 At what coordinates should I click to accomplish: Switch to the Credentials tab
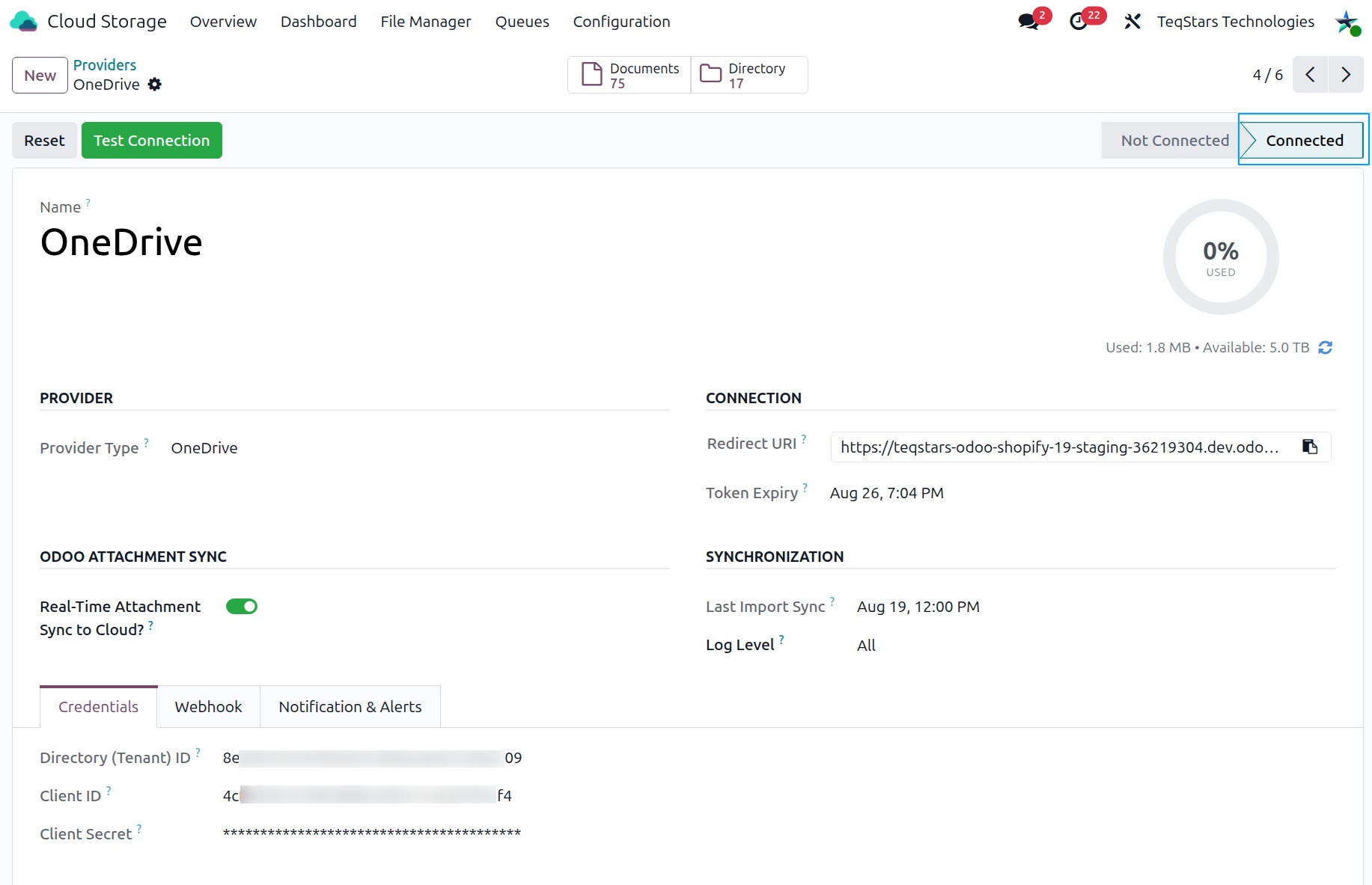(99, 707)
